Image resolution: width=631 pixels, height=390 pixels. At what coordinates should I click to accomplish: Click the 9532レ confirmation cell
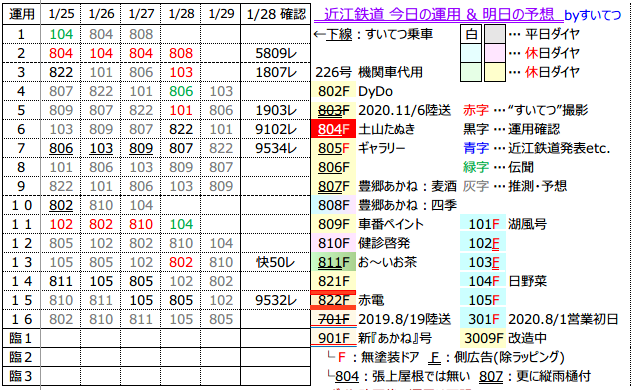pos(276,300)
